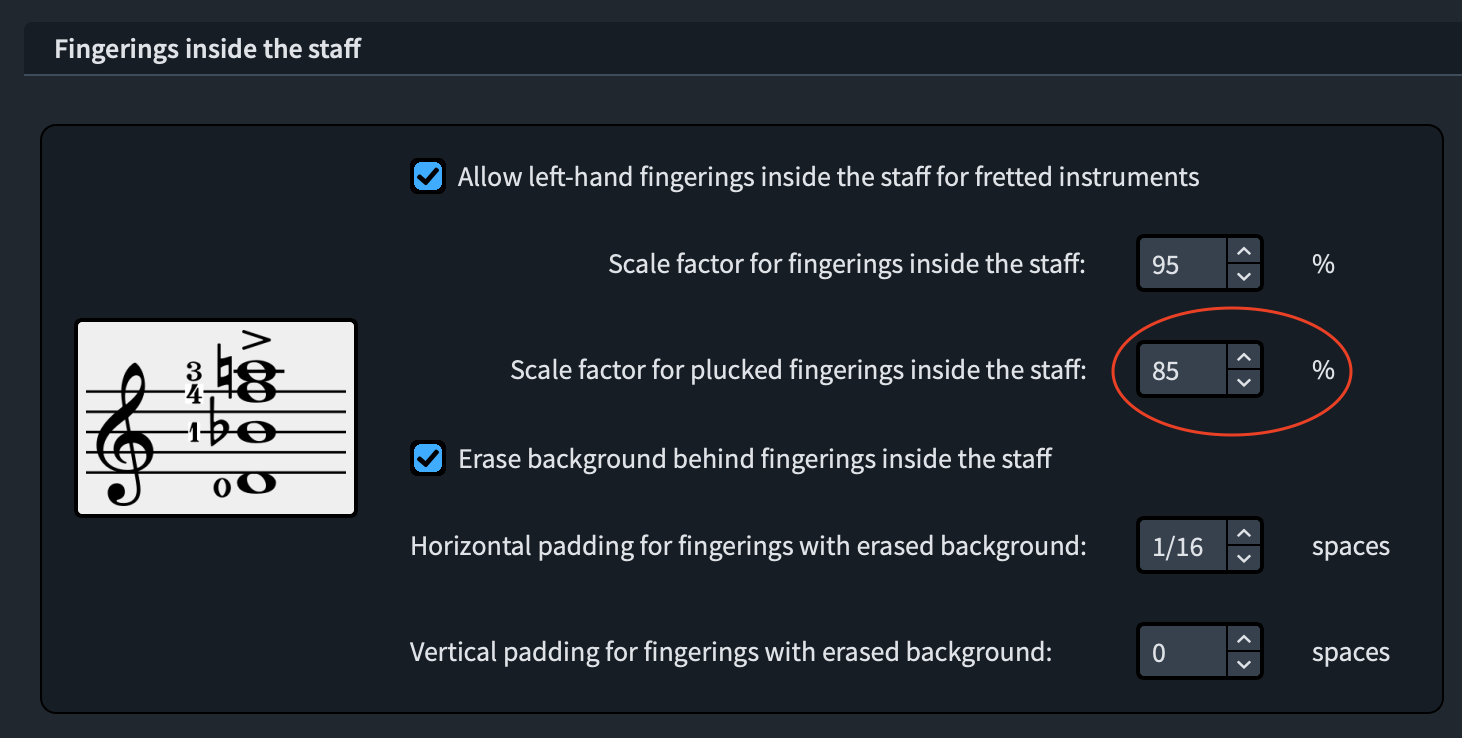This screenshot has width=1462, height=738.
Task: Decrease horizontal padding for erased background
Action: pyautogui.click(x=1243, y=558)
